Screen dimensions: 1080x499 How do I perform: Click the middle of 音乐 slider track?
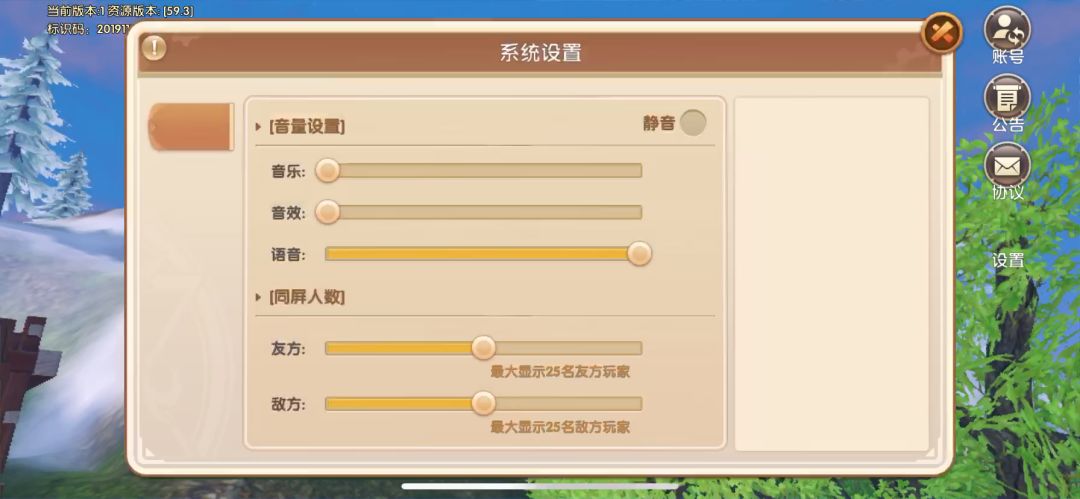click(x=483, y=171)
